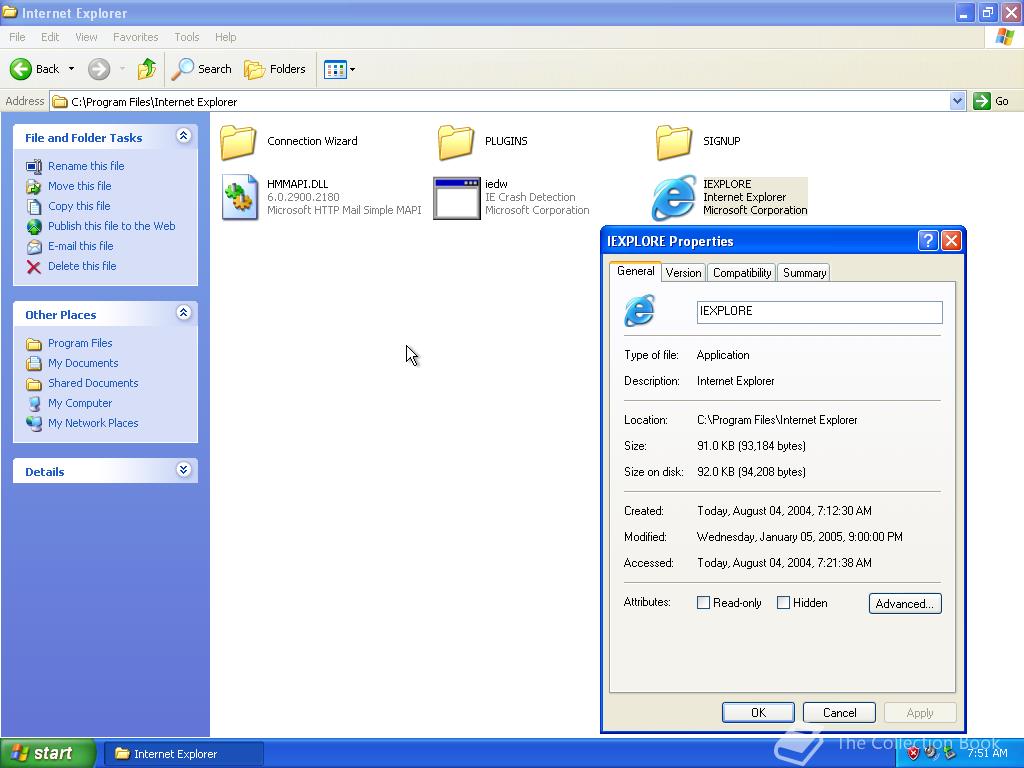
Task: Select the IEXPLORE application icon
Action: pos(674,197)
